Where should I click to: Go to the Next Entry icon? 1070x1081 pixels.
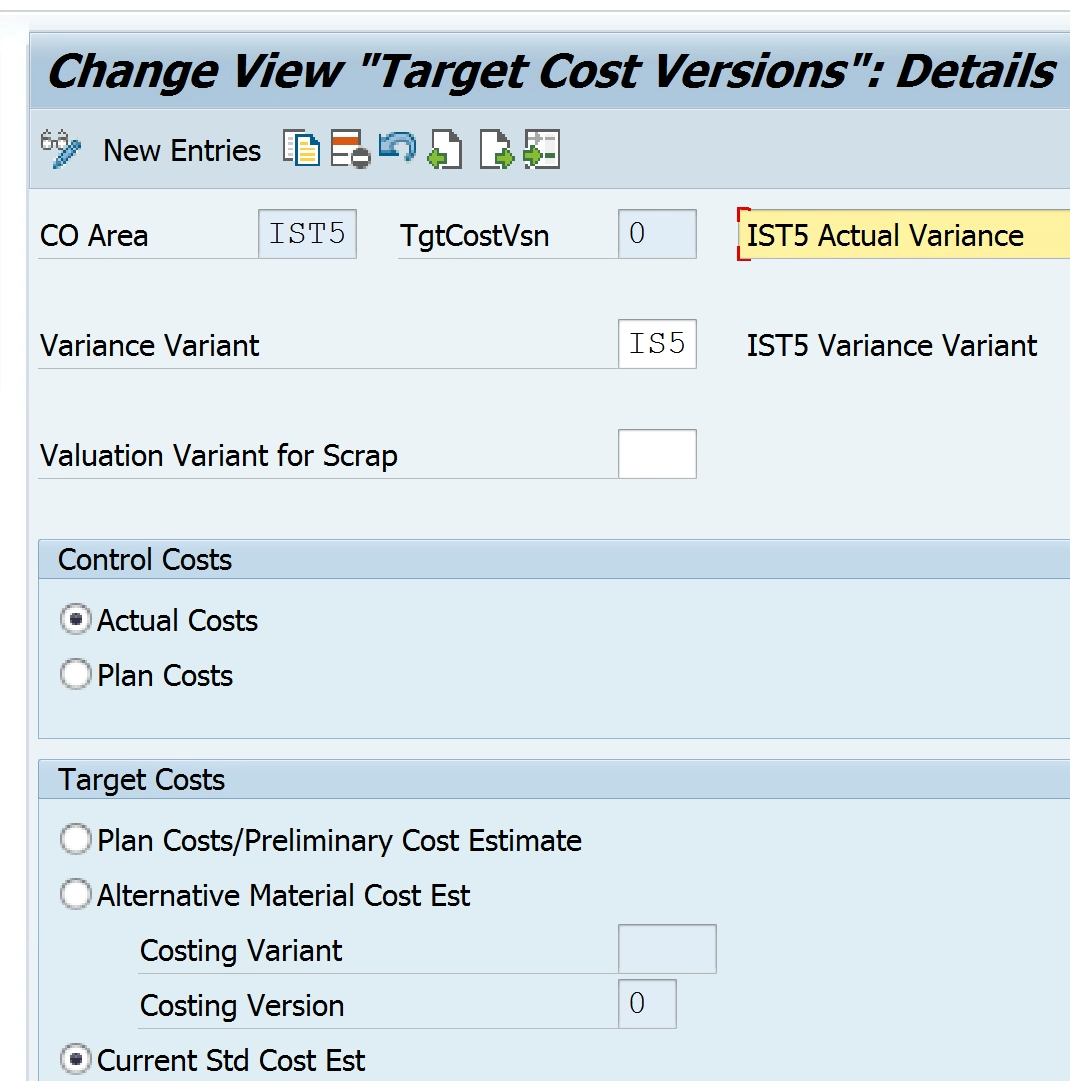[x=496, y=150]
